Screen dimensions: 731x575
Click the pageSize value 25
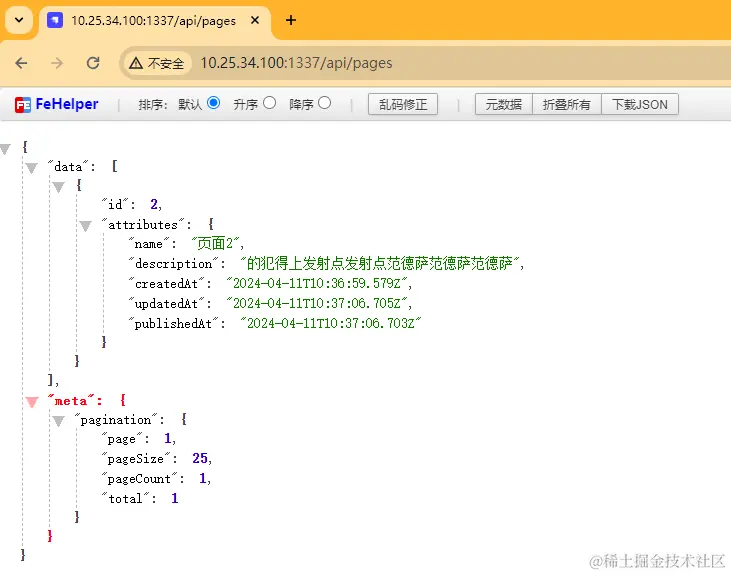coord(200,459)
